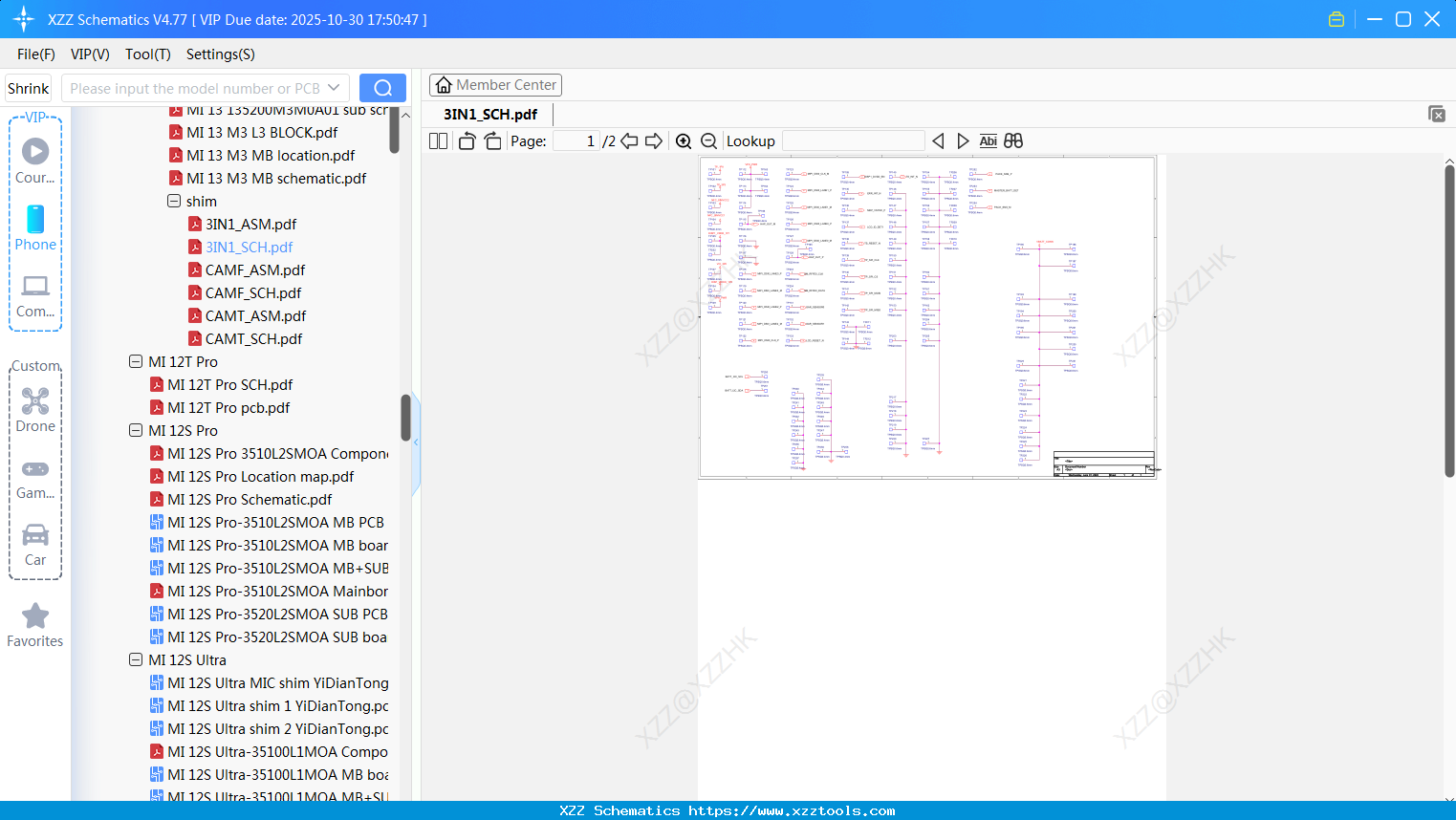The image size is (1456, 820).
Task: Zoom out of the schematic
Action: [709, 141]
